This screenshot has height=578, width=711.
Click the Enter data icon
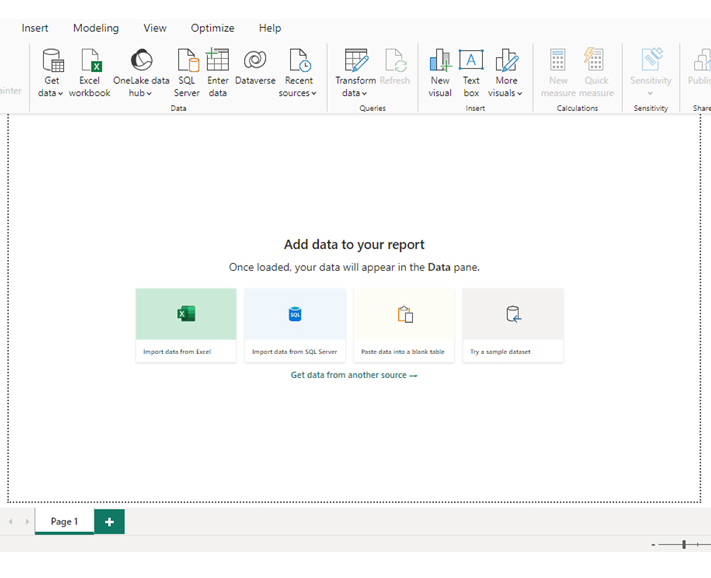pyautogui.click(x=217, y=60)
